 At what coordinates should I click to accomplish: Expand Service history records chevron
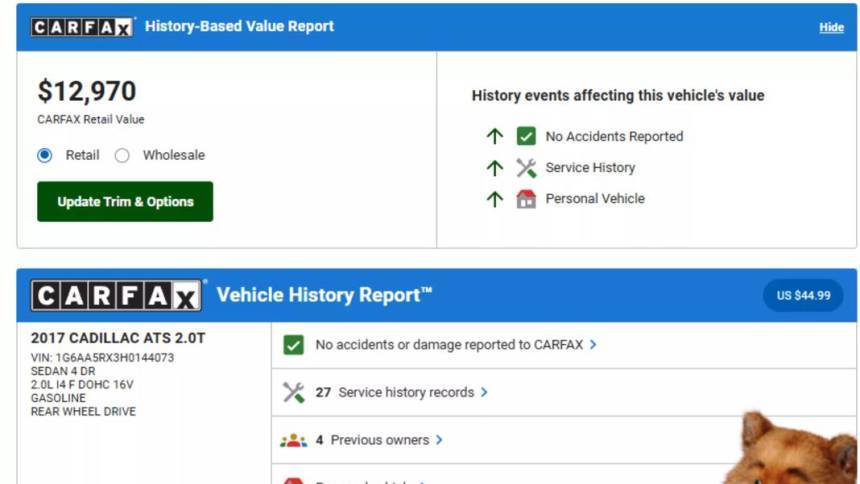[x=484, y=392]
